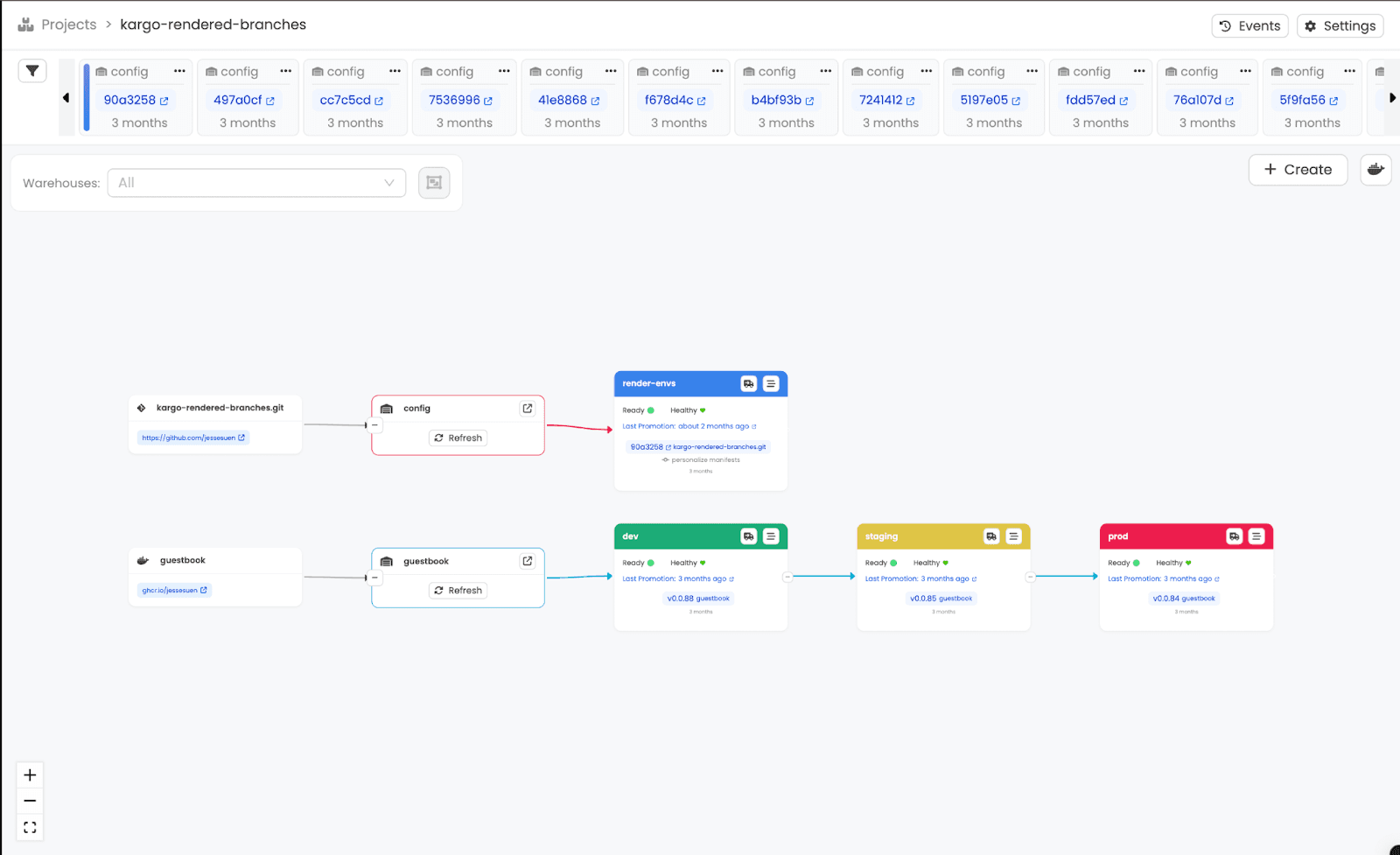1400x855 pixels.
Task: Open the docker images panel icon
Action: pyautogui.click(x=1375, y=169)
